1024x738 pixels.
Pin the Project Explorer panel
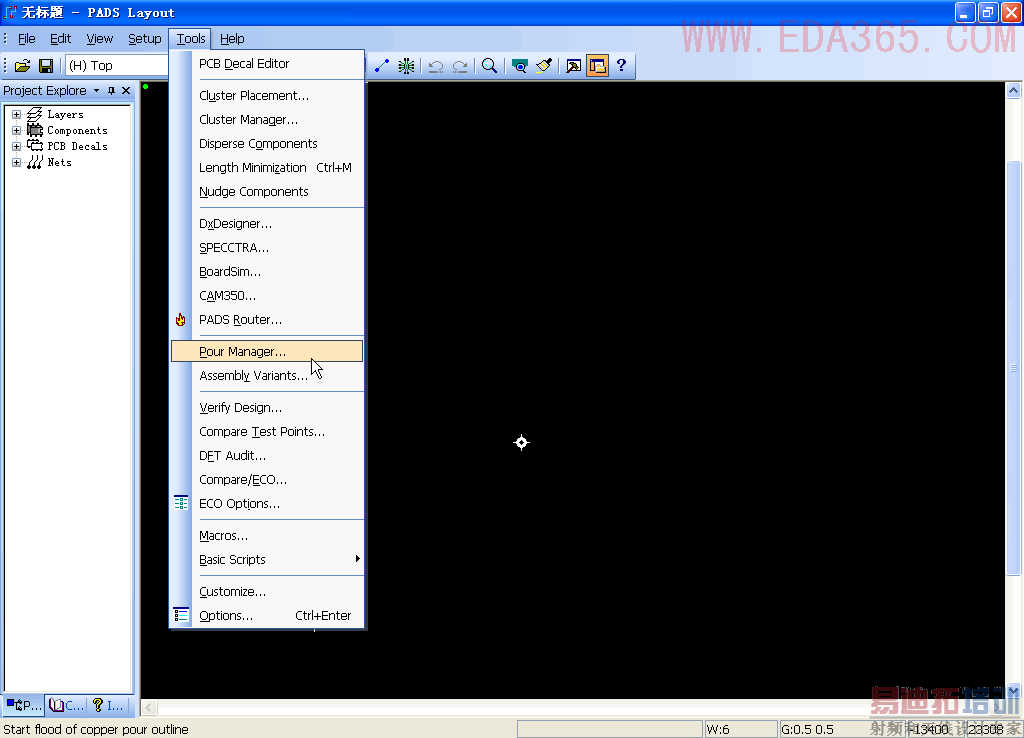112,91
